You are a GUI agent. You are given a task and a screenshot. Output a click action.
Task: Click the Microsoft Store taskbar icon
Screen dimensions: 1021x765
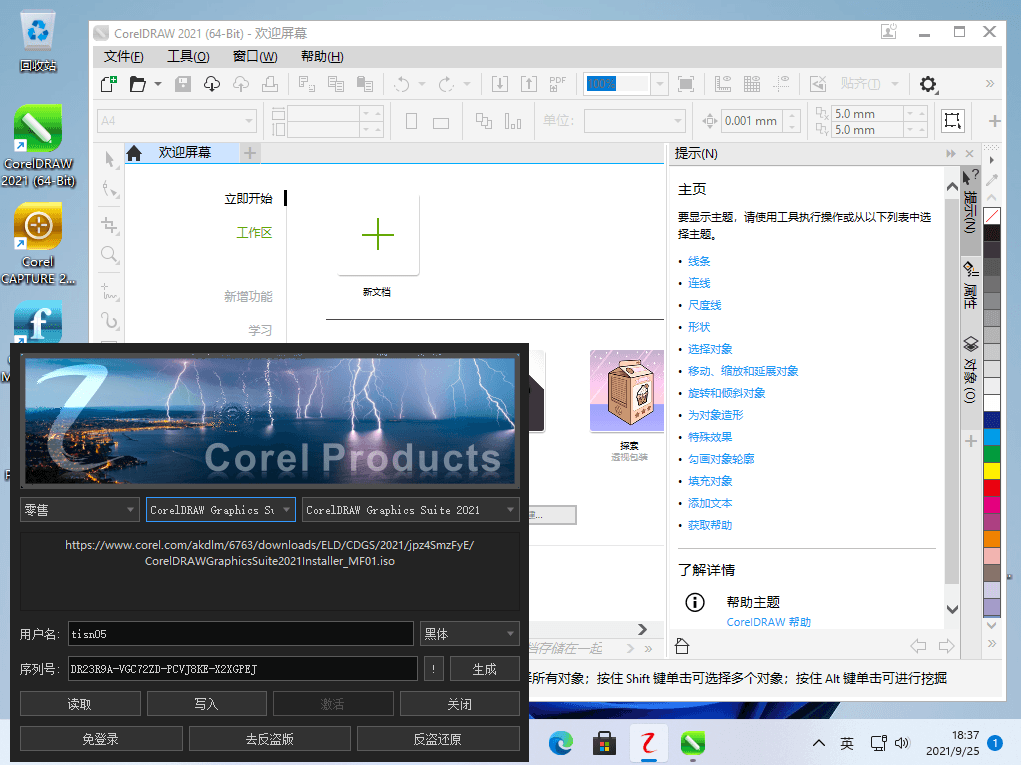[604, 743]
